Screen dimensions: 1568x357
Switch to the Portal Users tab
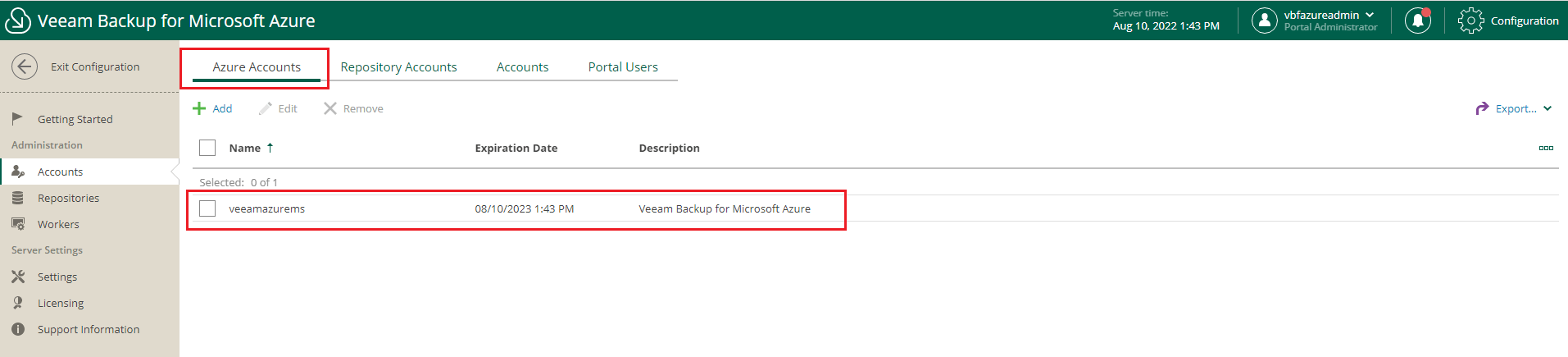click(x=623, y=67)
